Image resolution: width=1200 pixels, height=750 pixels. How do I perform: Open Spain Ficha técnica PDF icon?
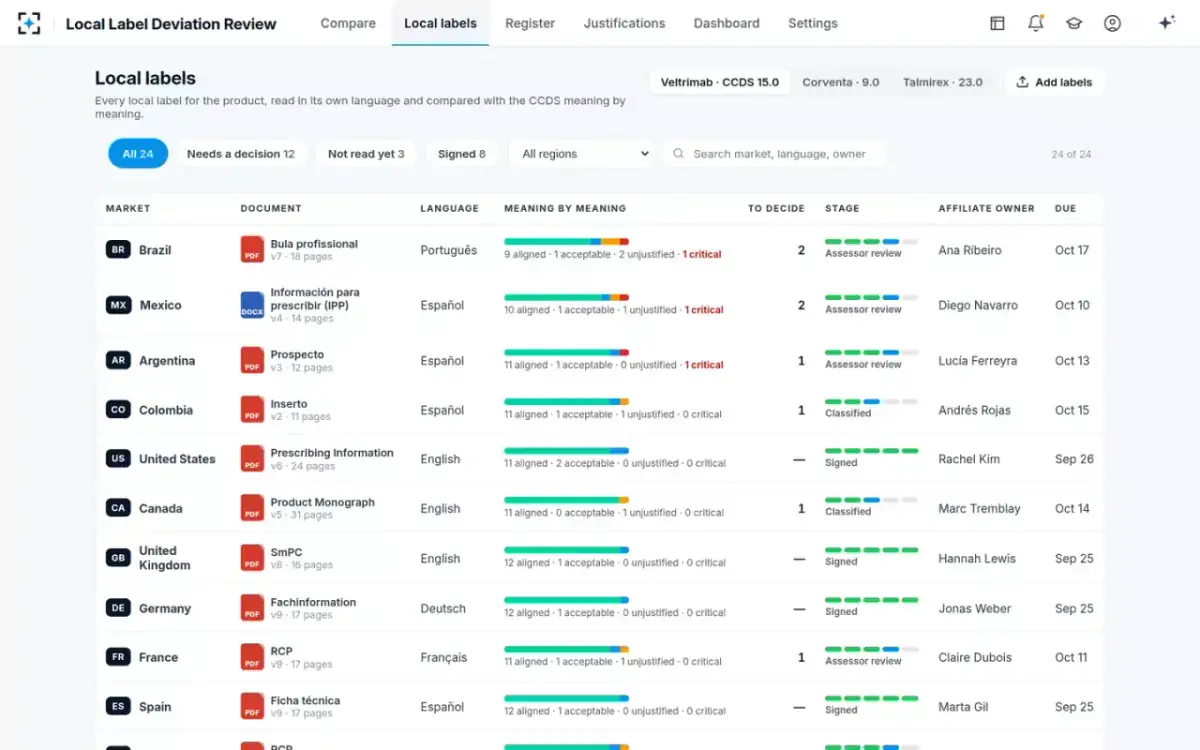pos(252,706)
